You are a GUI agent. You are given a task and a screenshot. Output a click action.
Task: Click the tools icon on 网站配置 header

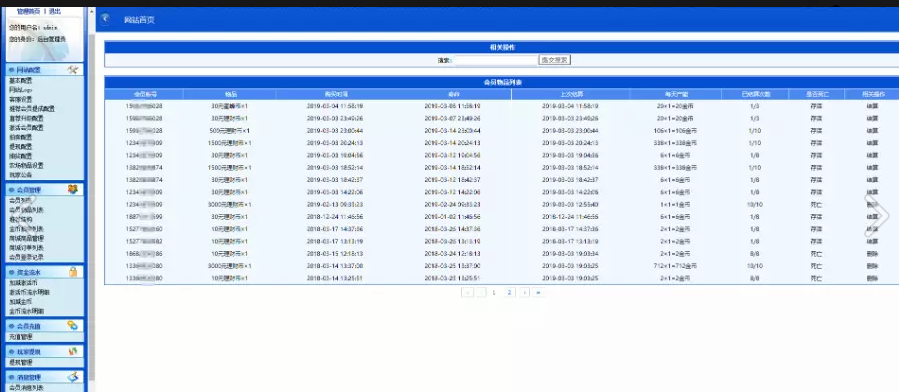73,69
